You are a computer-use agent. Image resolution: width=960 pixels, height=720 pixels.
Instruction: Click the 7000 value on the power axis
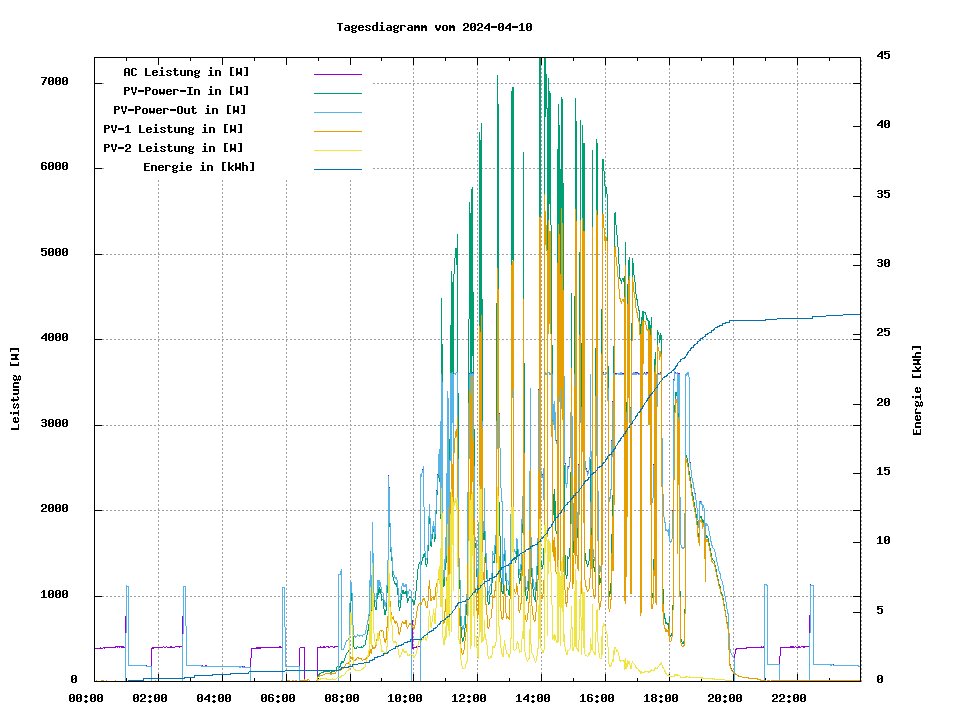(54, 81)
